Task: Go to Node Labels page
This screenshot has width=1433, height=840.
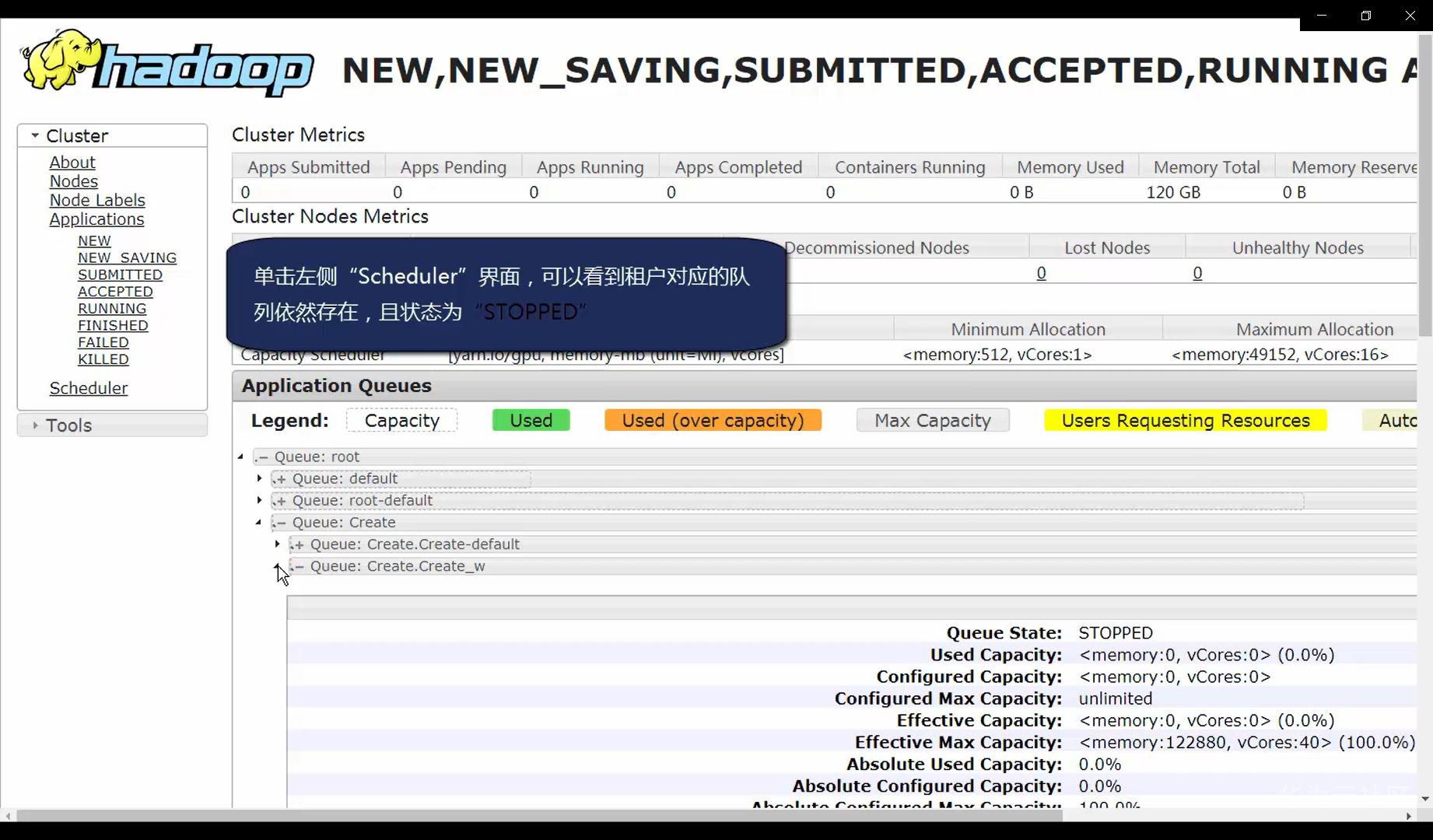Action: [97, 200]
